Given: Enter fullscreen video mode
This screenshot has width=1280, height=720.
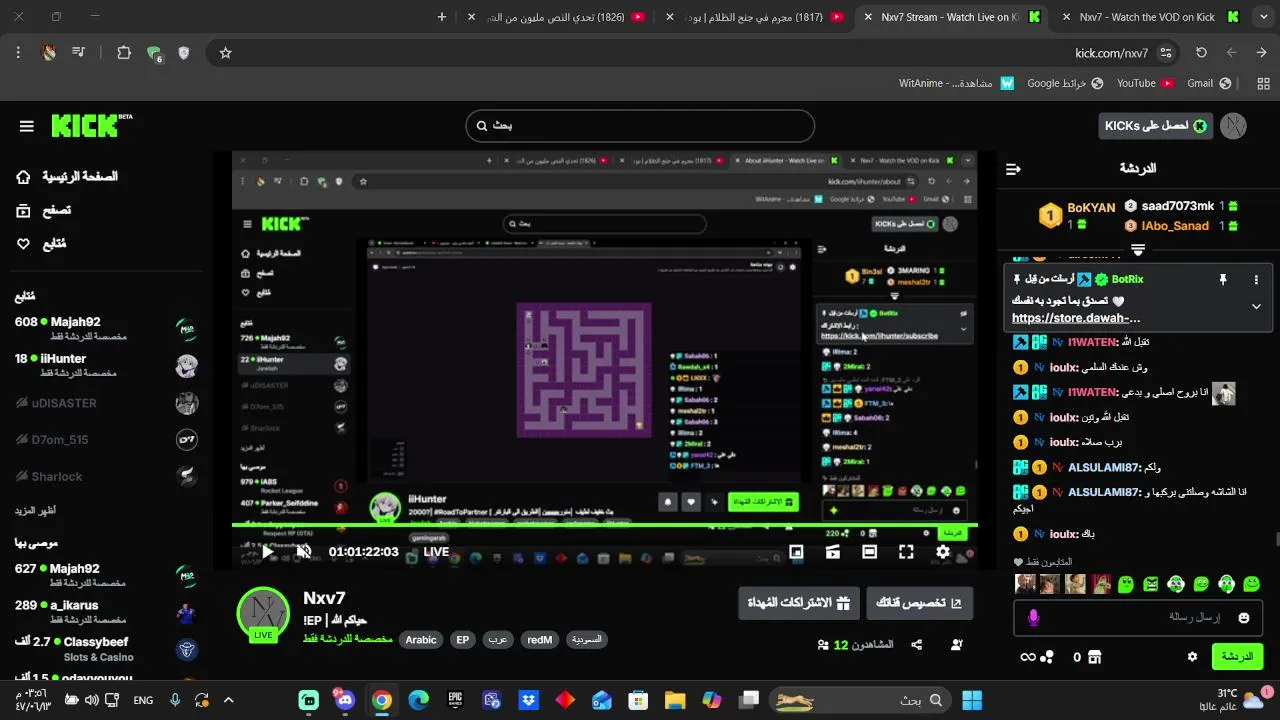Looking at the screenshot, I should 906,552.
